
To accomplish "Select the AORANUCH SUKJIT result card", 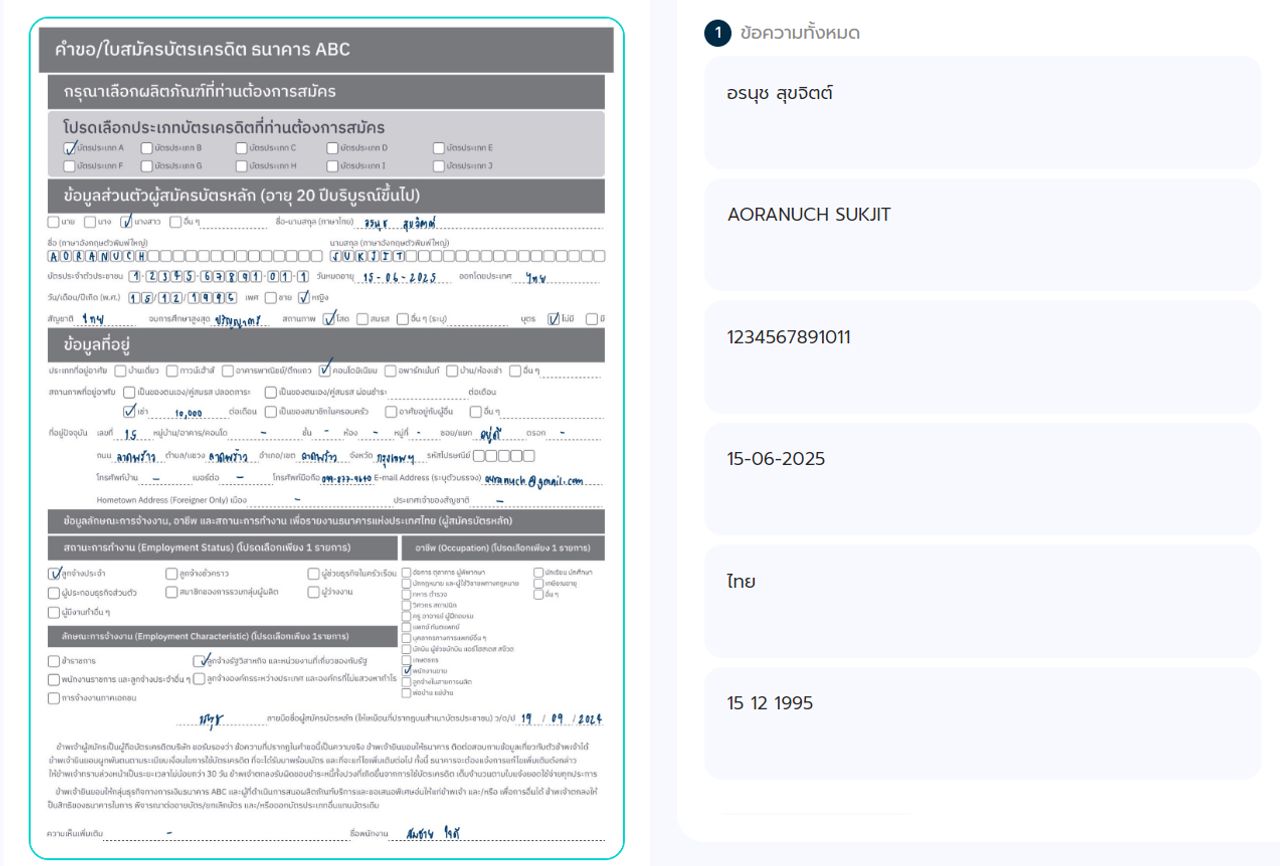I will point(982,235).
